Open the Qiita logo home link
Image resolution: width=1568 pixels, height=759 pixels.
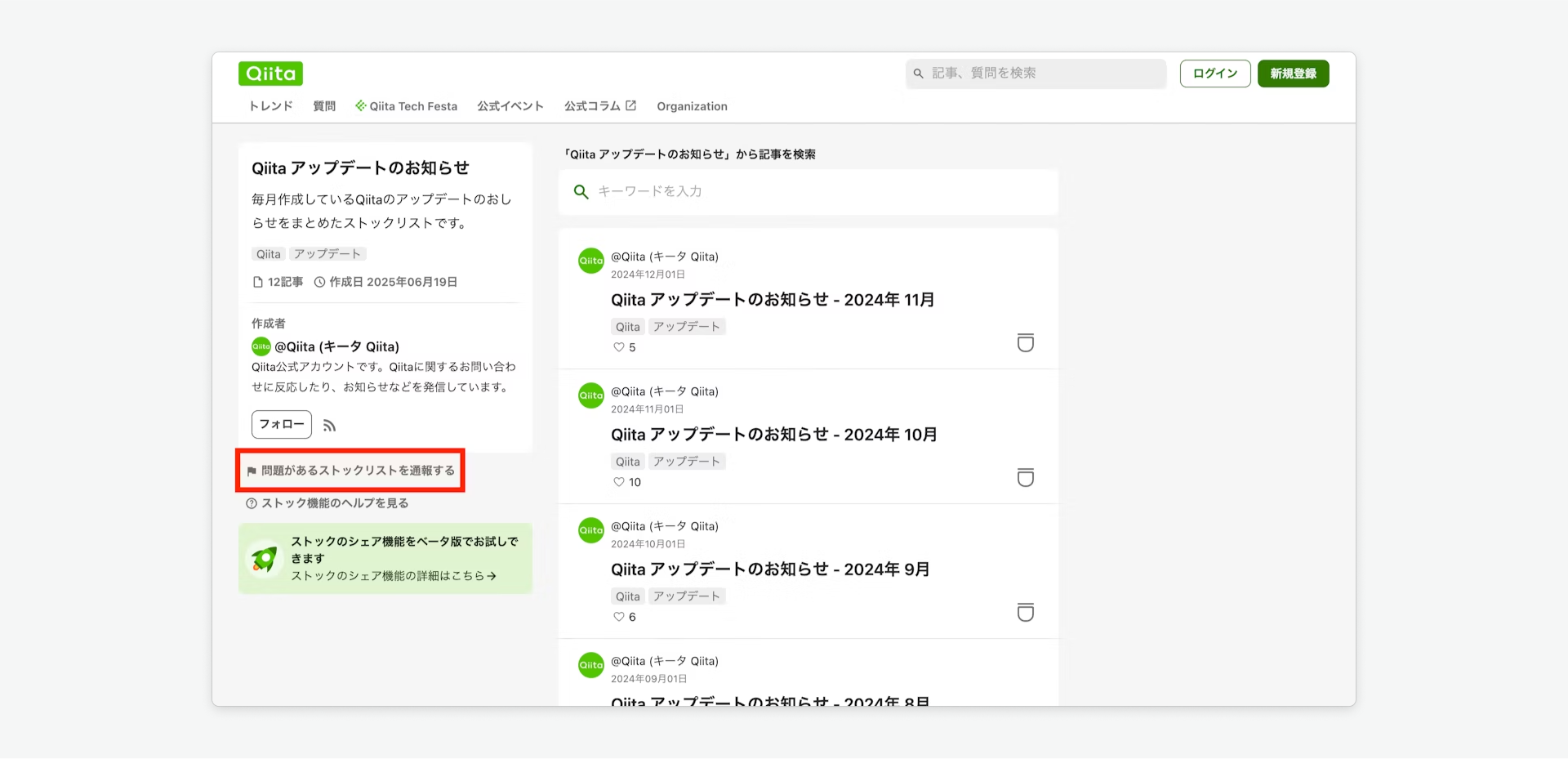[270, 74]
